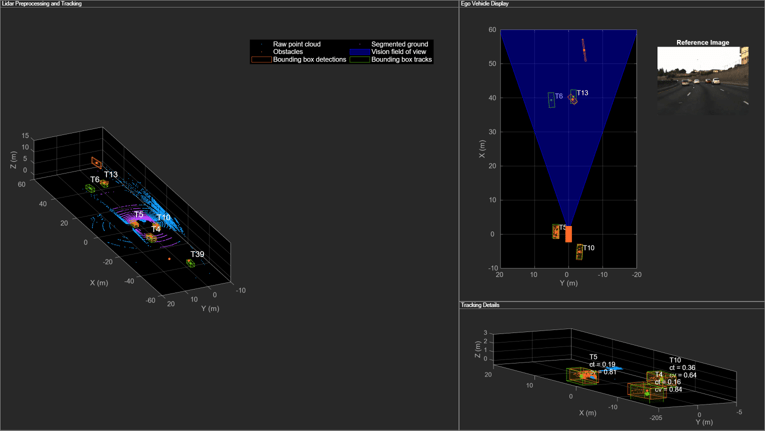Click 'Z (m)' axis label in lidar view
Screen dimensions: 765x431
(14, 159)
